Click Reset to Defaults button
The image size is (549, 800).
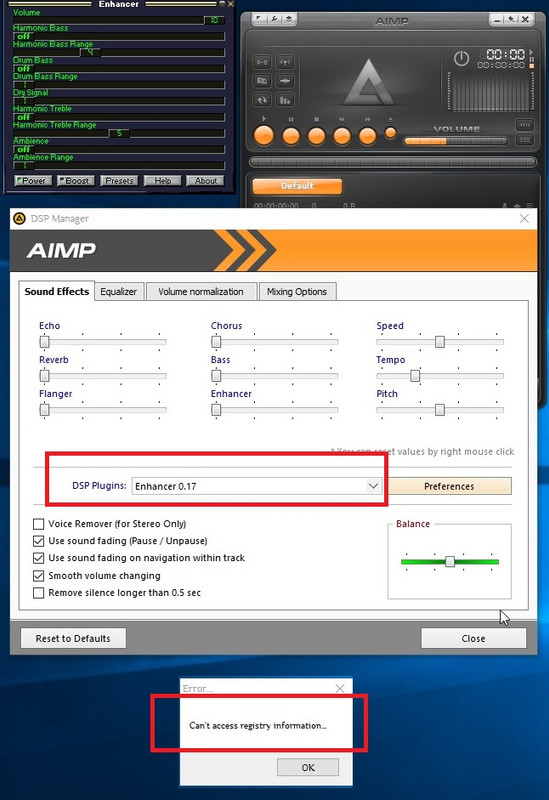coord(73,638)
